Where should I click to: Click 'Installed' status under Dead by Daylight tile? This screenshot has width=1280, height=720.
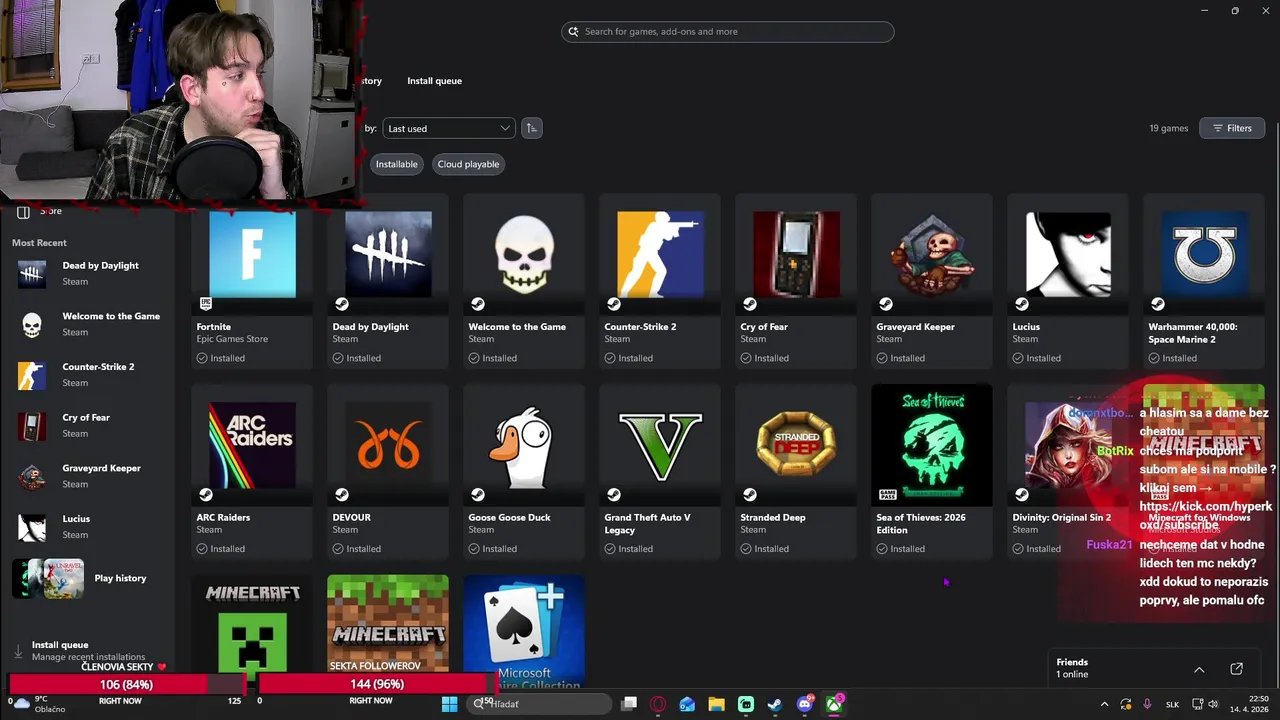[356, 358]
